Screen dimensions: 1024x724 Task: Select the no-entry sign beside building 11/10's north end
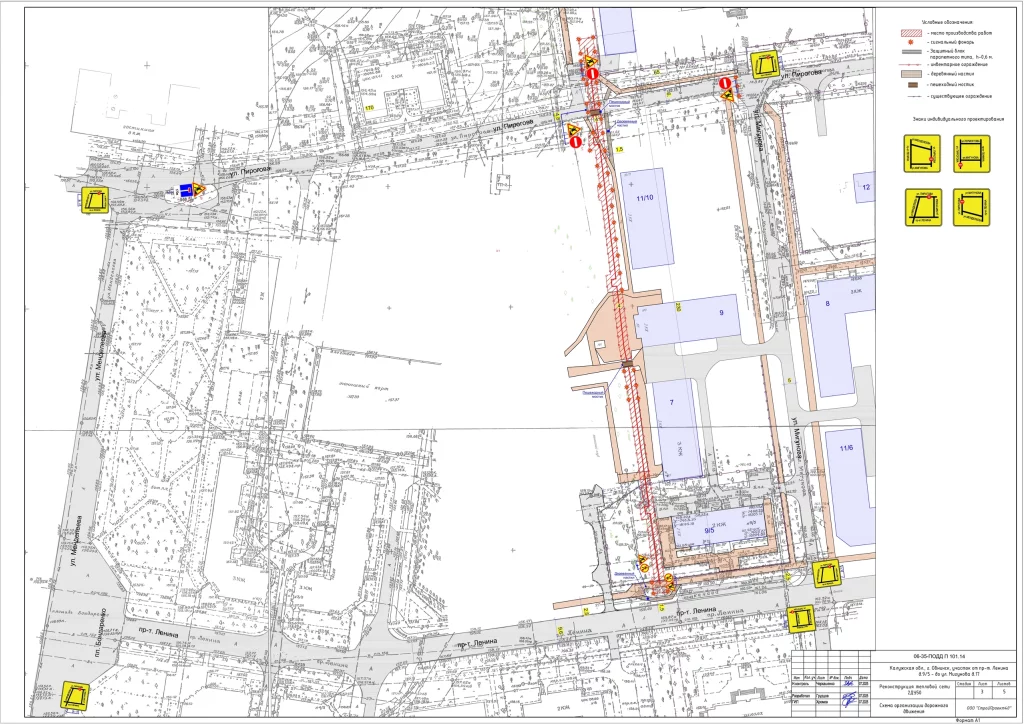tap(576, 143)
